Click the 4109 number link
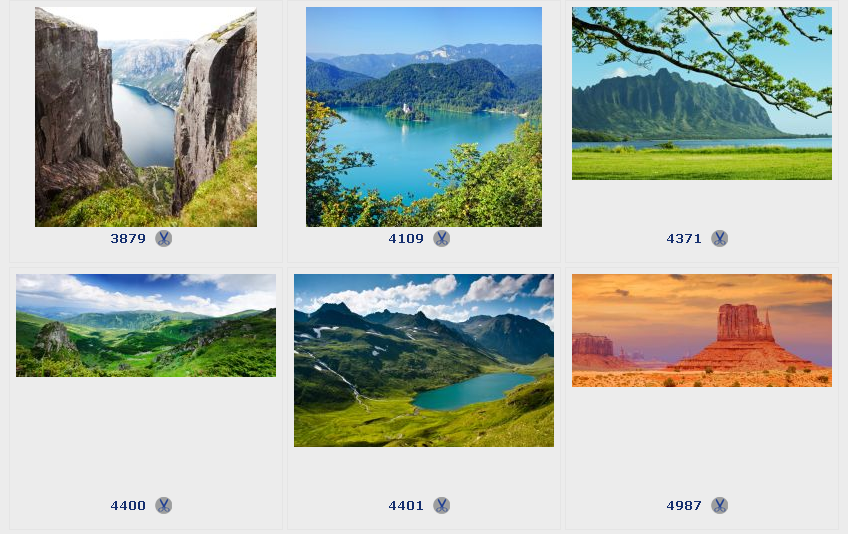Image resolution: width=848 pixels, height=534 pixels. click(406, 239)
